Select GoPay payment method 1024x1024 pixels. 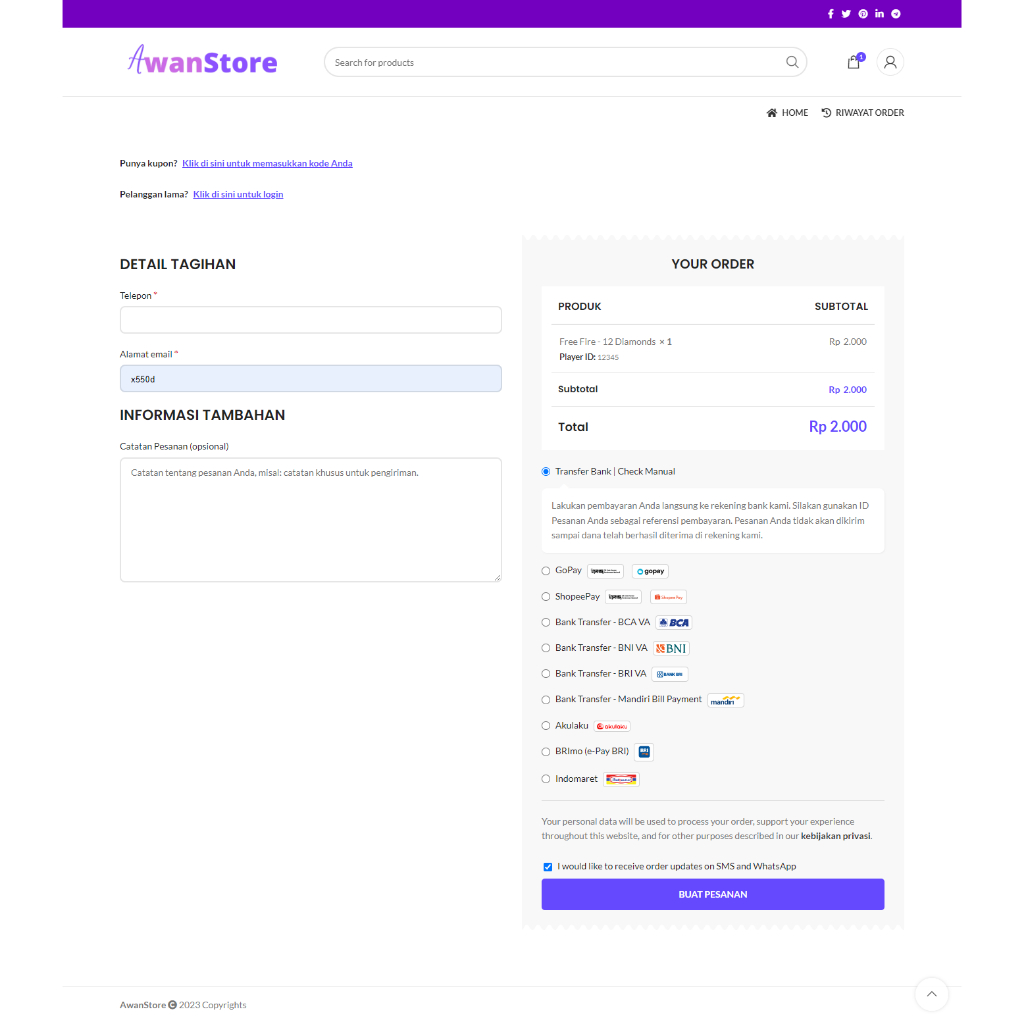546,571
